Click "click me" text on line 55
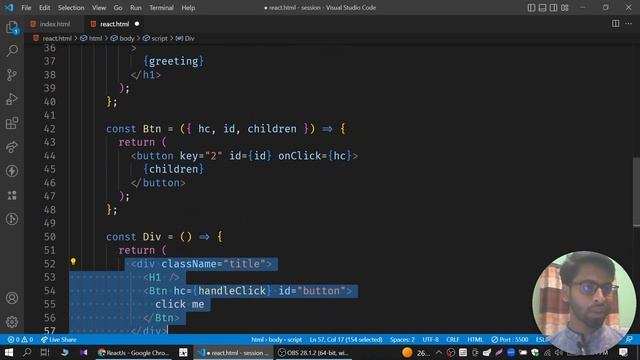 tap(180, 304)
